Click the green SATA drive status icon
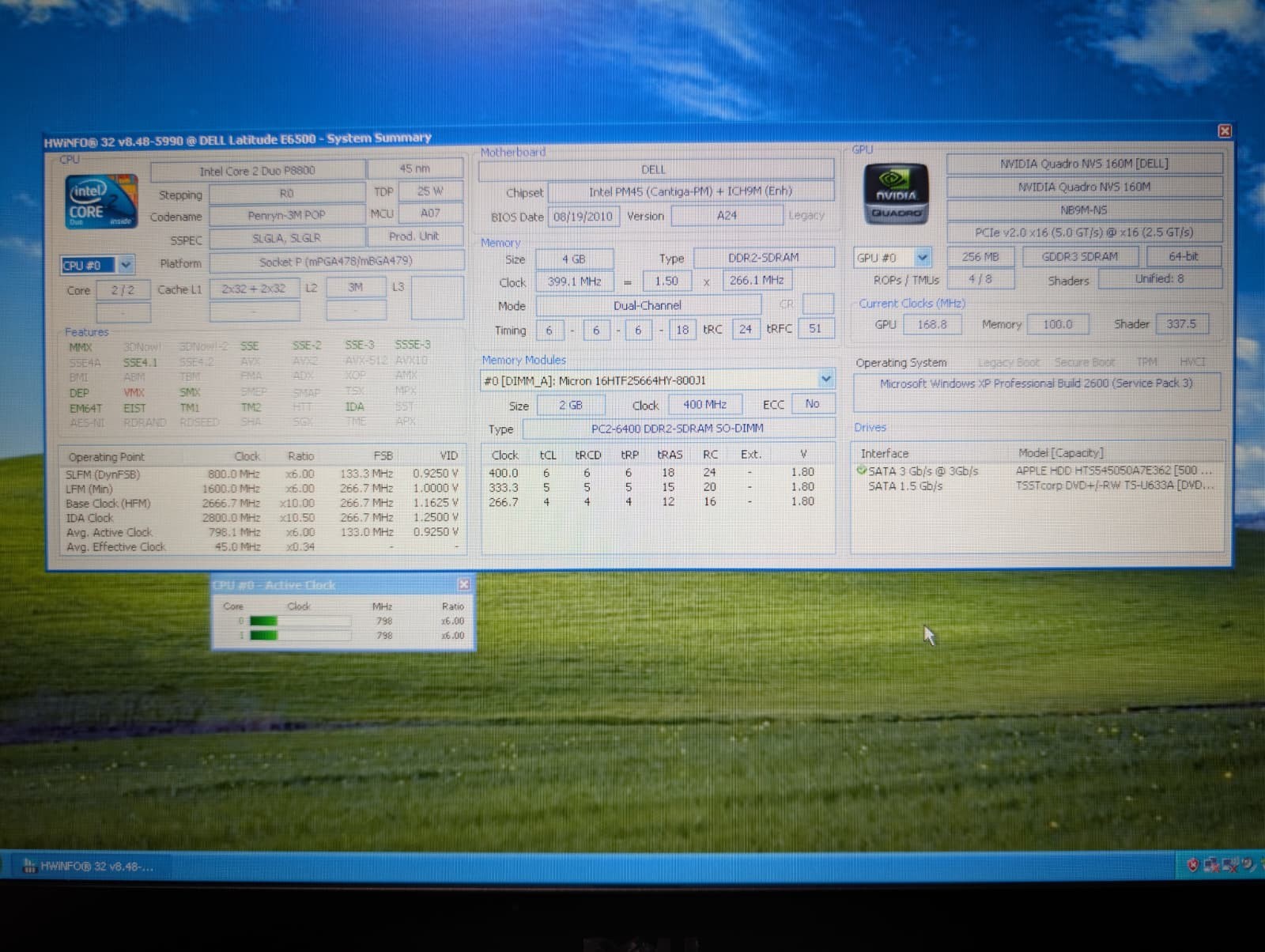Viewport: 1265px width, 952px height. pos(861,470)
